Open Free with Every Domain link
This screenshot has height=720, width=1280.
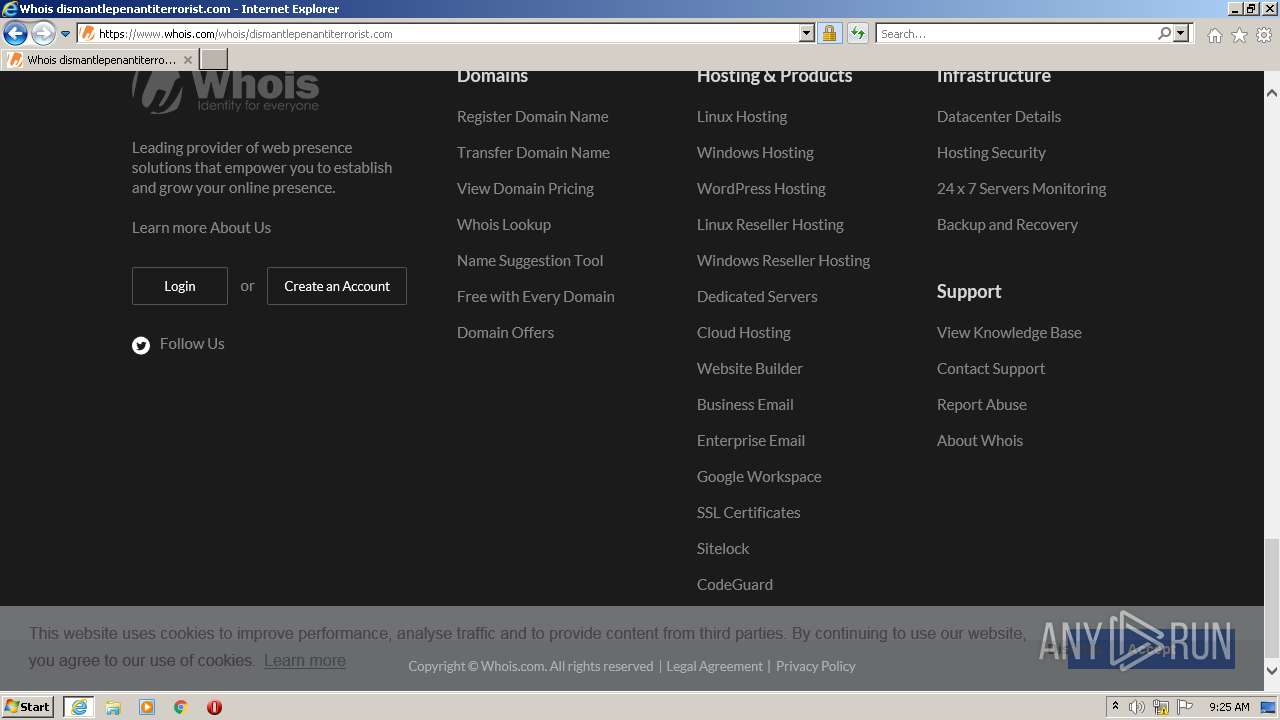tap(536, 297)
